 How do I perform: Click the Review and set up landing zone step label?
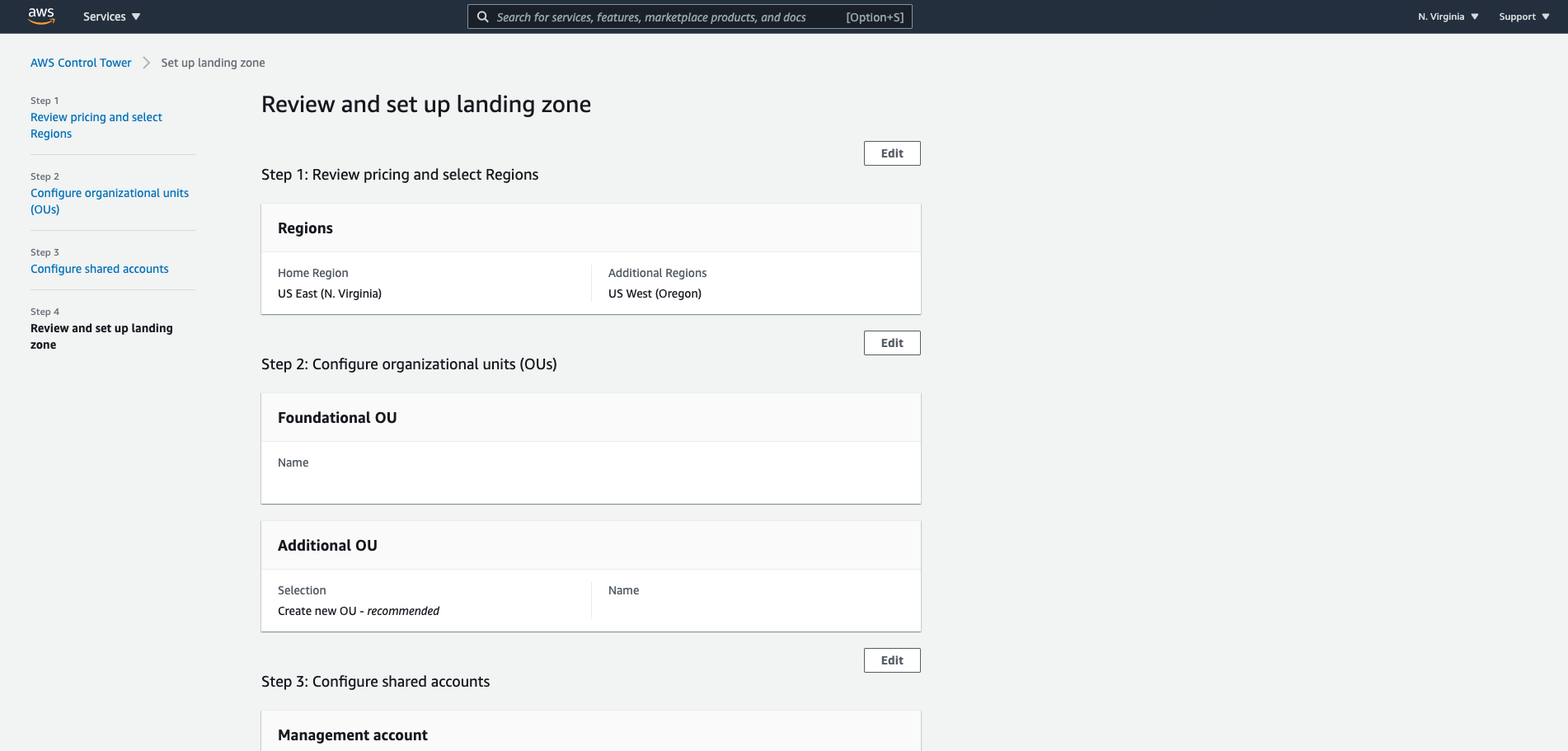[101, 336]
